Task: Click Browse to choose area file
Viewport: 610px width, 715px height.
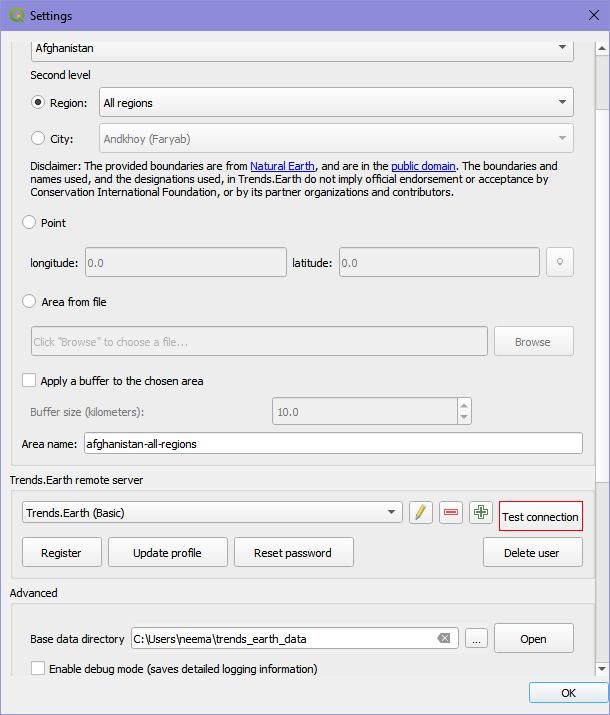Action: click(x=533, y=341)
